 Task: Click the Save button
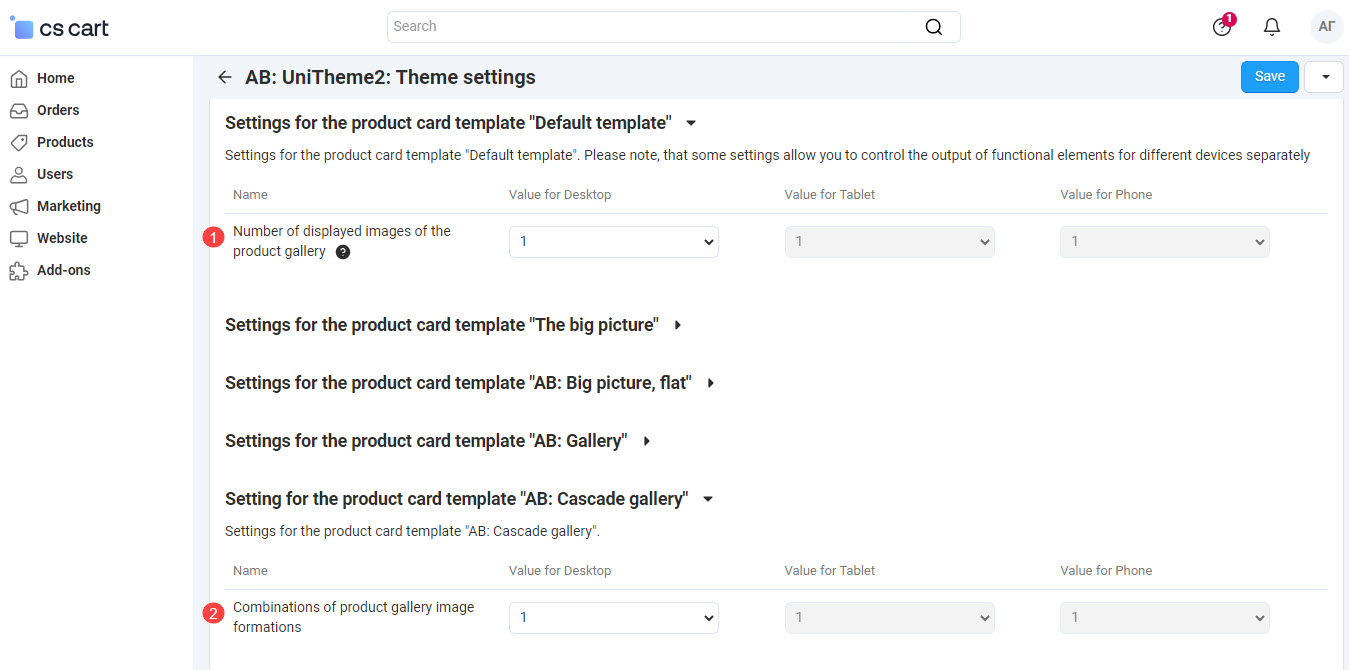click(1270, 77)
